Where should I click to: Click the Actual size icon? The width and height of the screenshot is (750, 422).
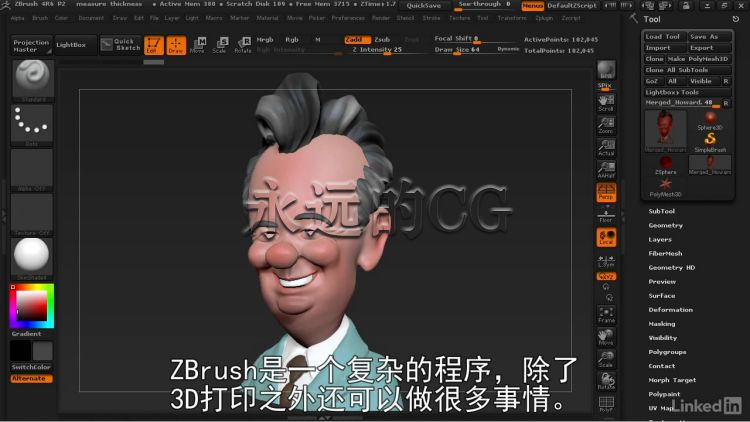pyautogui.click(x=606, y=148)
